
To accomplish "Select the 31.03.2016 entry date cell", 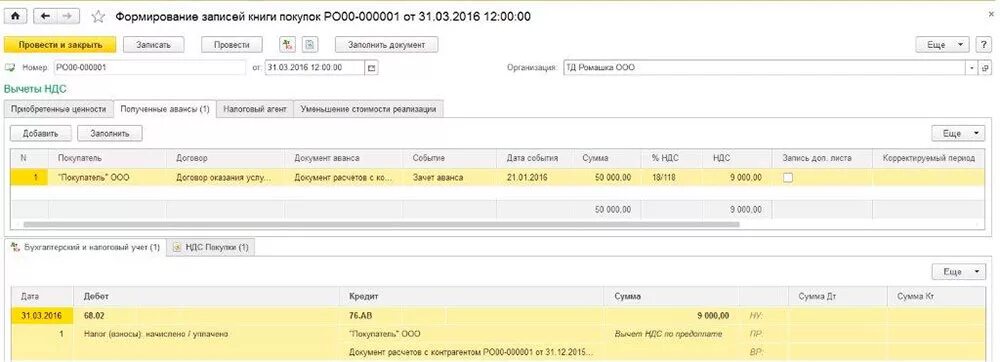I will tap(41, 315).
